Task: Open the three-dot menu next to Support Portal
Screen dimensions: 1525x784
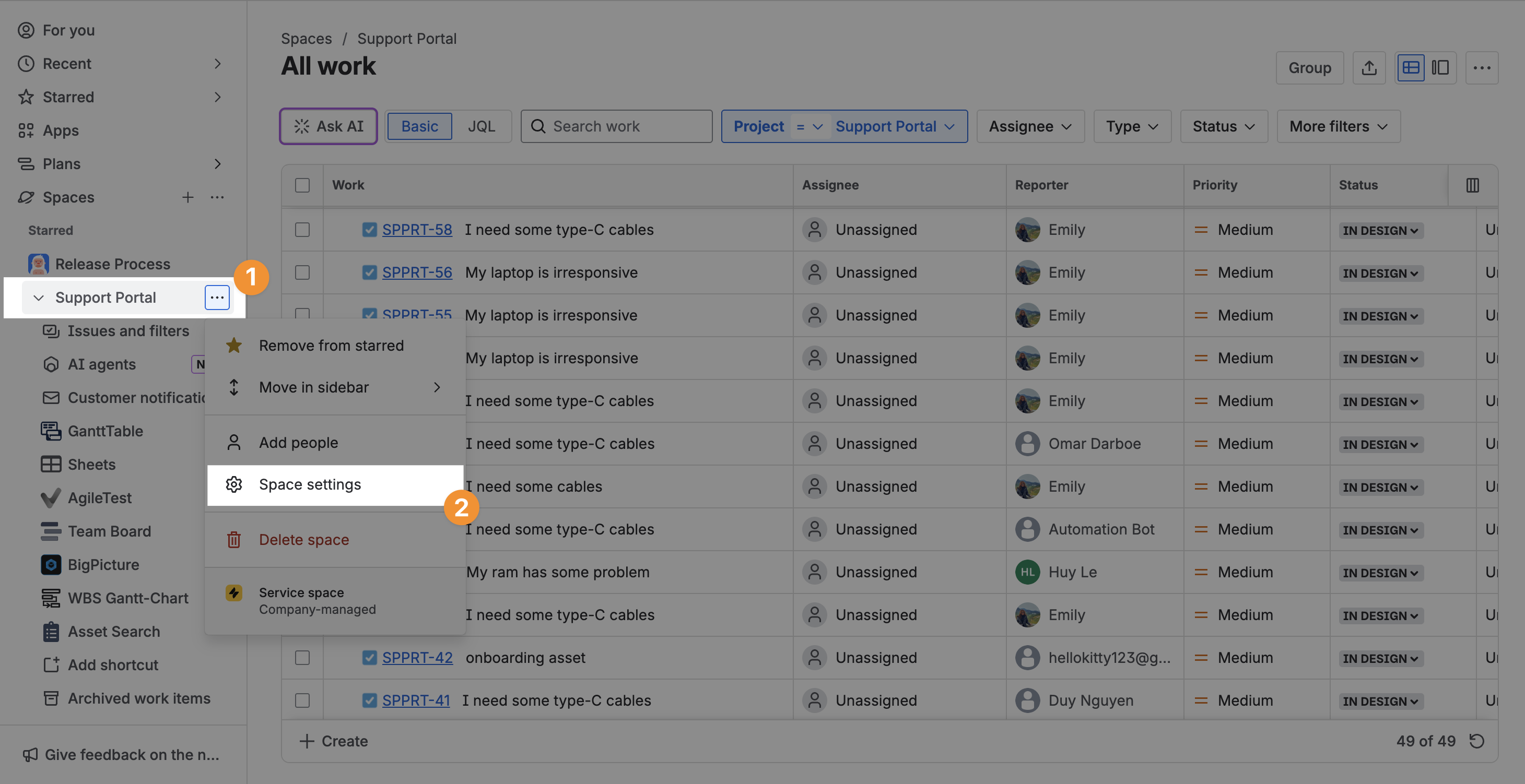Action: pyautogui.click(x=217, y=297)
